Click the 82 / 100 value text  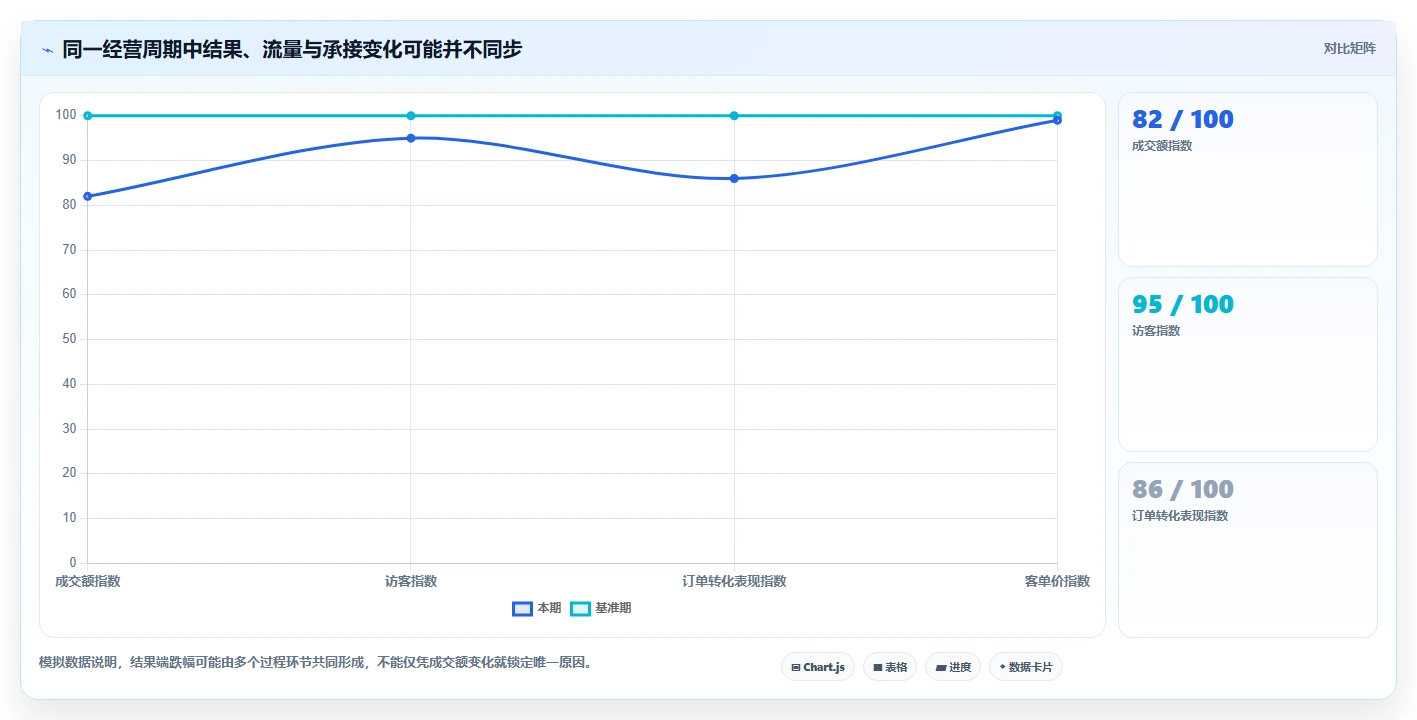[1183, 119]
